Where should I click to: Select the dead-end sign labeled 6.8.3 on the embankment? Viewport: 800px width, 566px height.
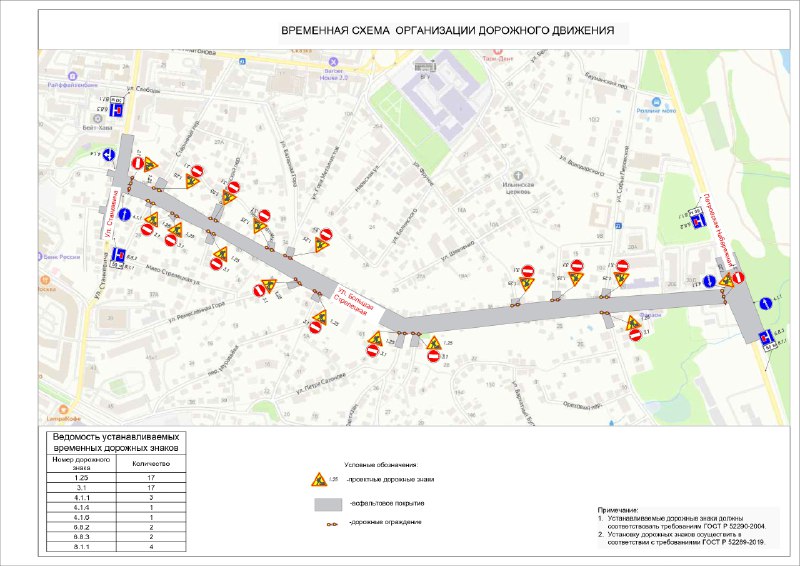764,337
